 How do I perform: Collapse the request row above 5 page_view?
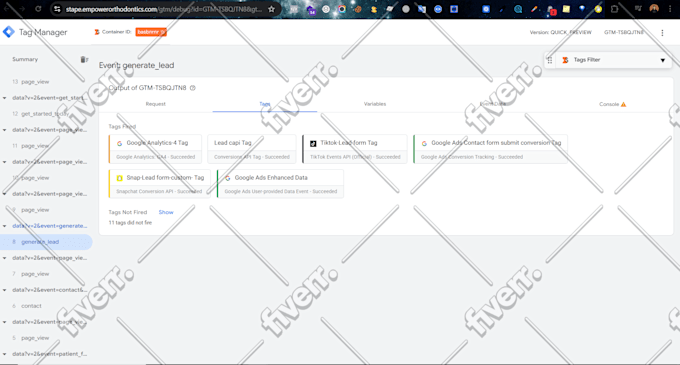4,322
